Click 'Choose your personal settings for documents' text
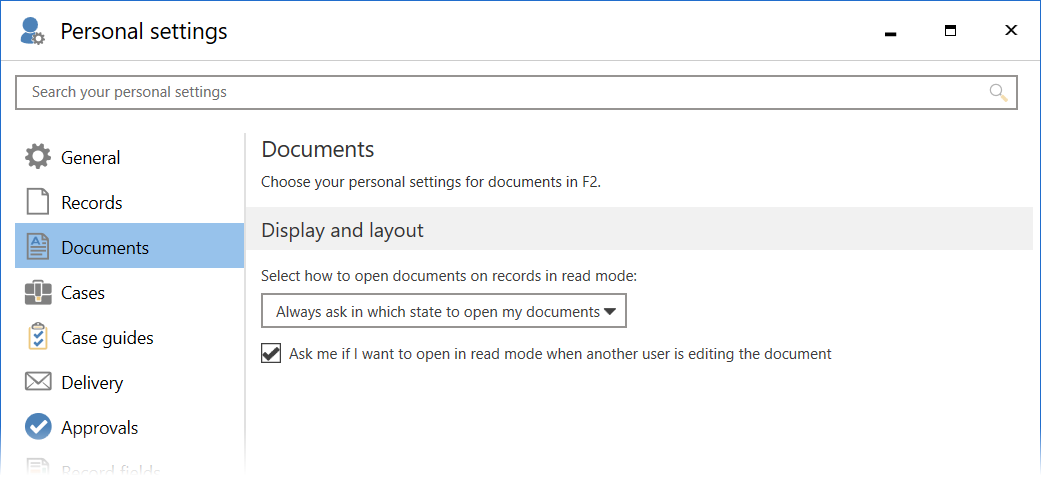Image resolution: width=1041 pixels, height=489 pixels. [431, 182]
